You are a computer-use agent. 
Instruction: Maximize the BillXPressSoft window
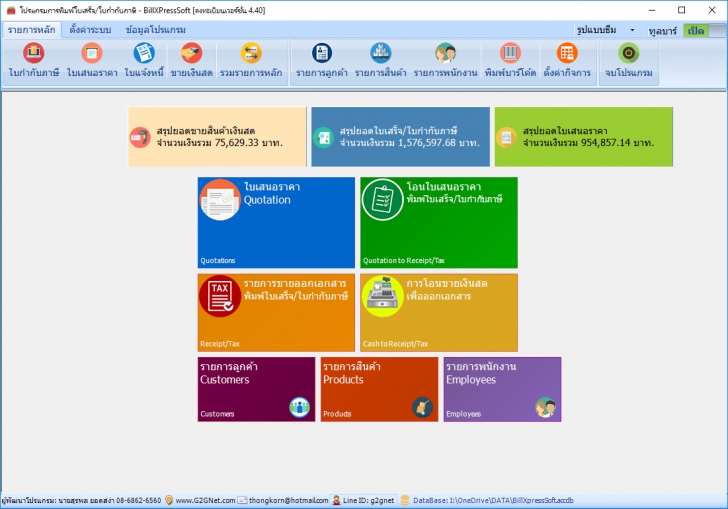(681, 10)
